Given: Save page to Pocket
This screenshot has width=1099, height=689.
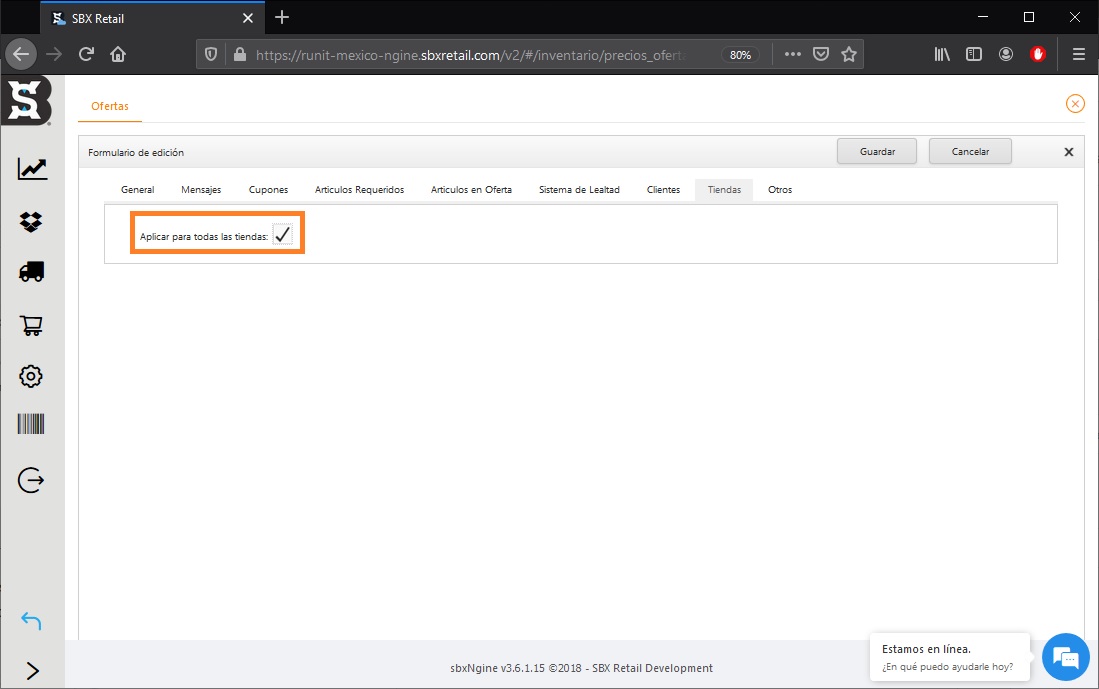Looking at the screenshot, I should click(821, 54).
